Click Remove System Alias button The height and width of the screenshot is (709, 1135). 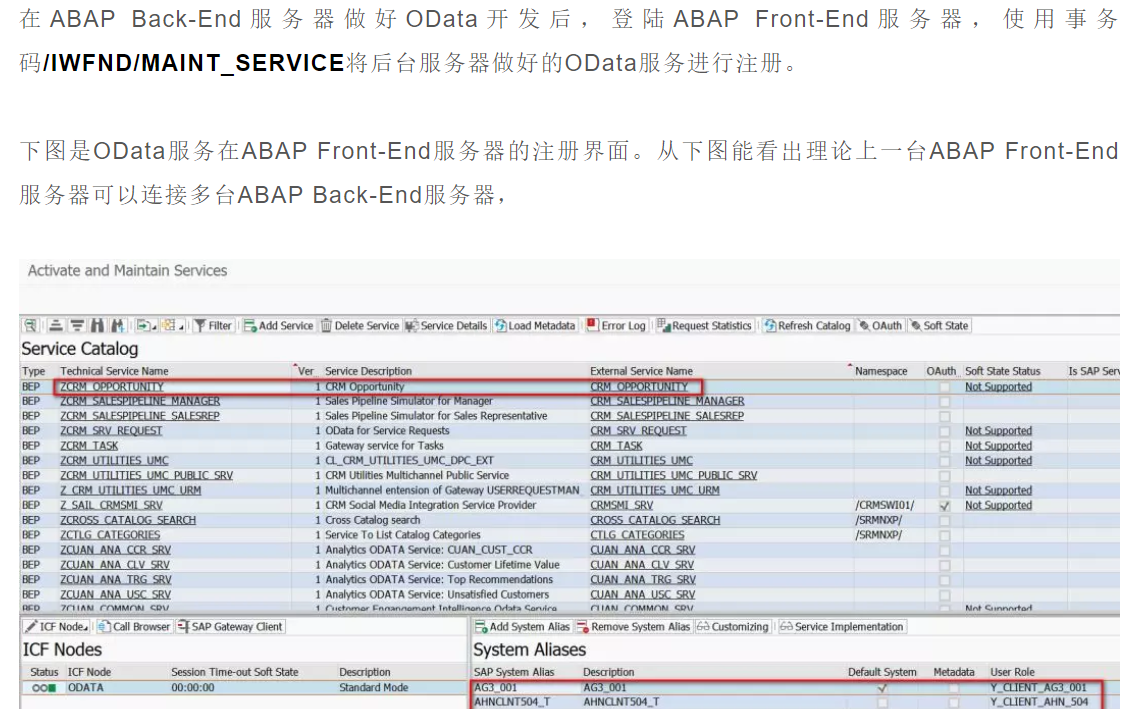pos(633,626)
